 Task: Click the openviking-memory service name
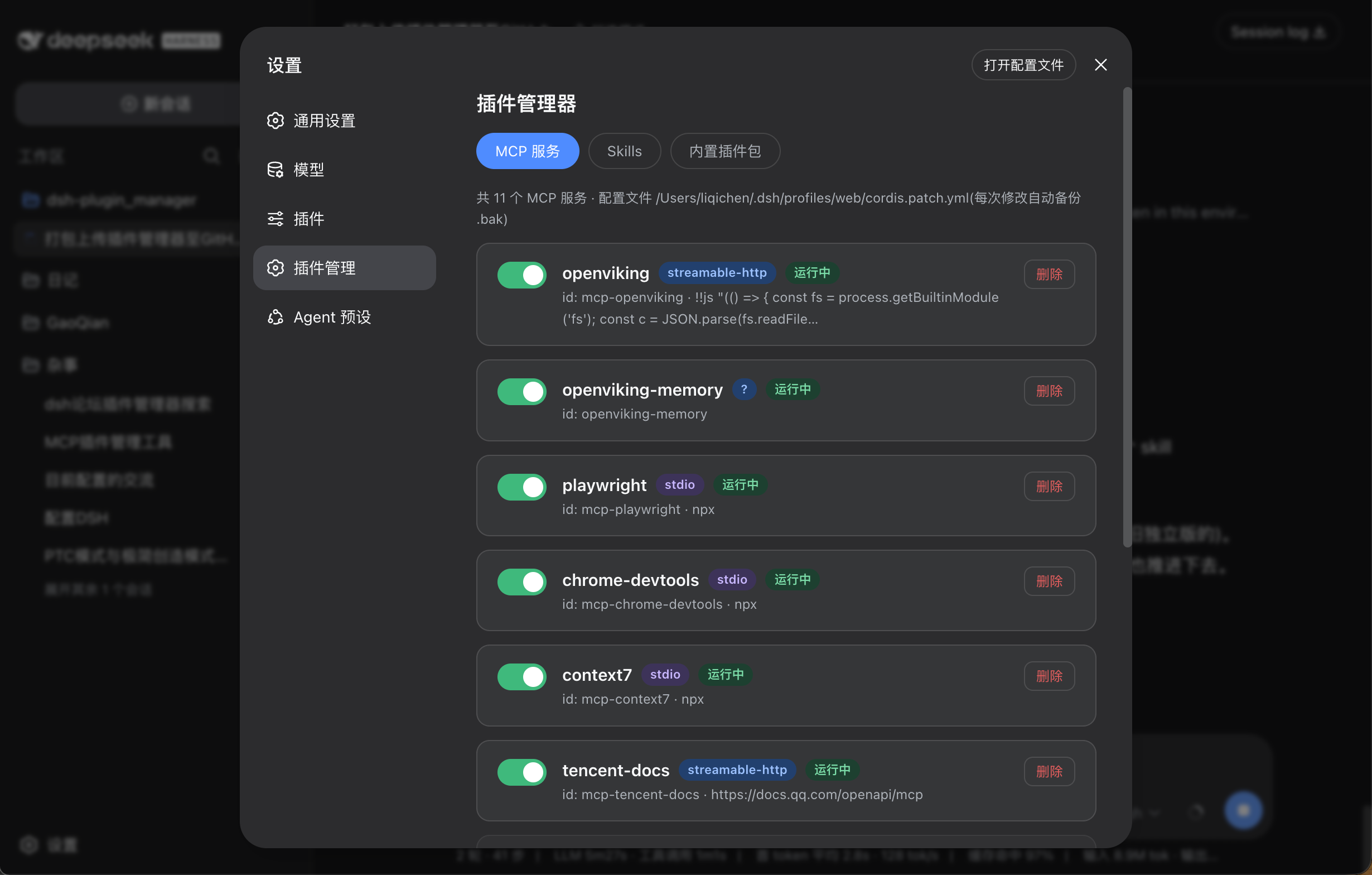642,390
